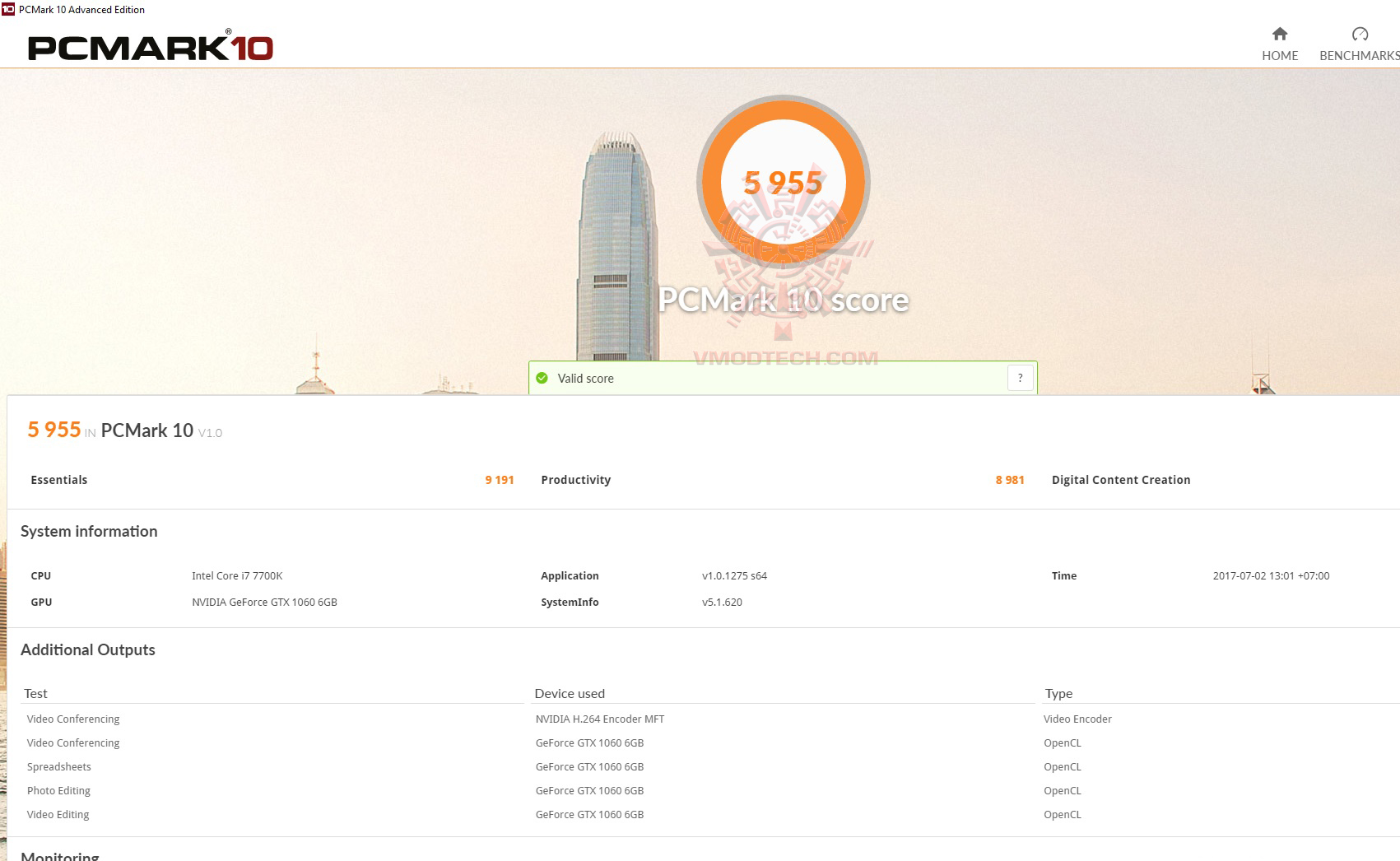The height and width of the screenshot is (861, 1400).
Task: Click the timestamp 2017-07-02 13:01 +07:00
Action: point(1271,576)
